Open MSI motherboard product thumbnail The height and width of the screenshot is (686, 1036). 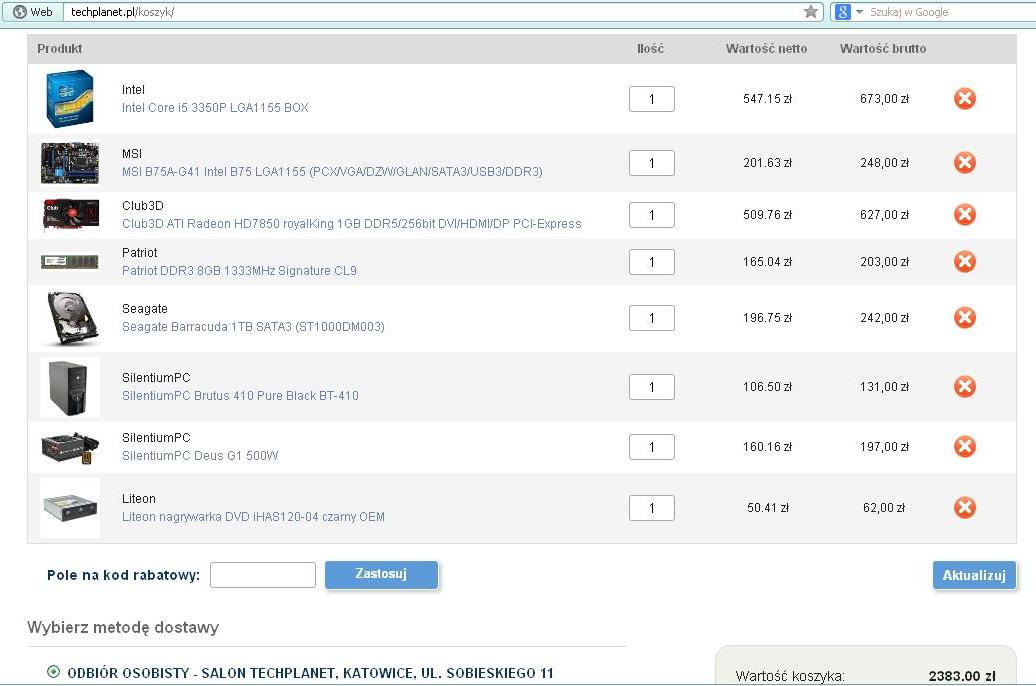tap(70, 163)
